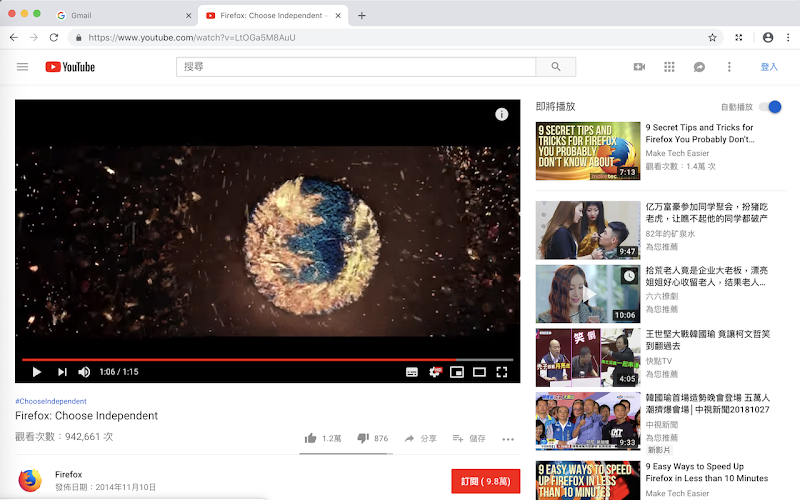Go to the YouTube home logo
Screen dimensions: 800x500
point(70,67)
